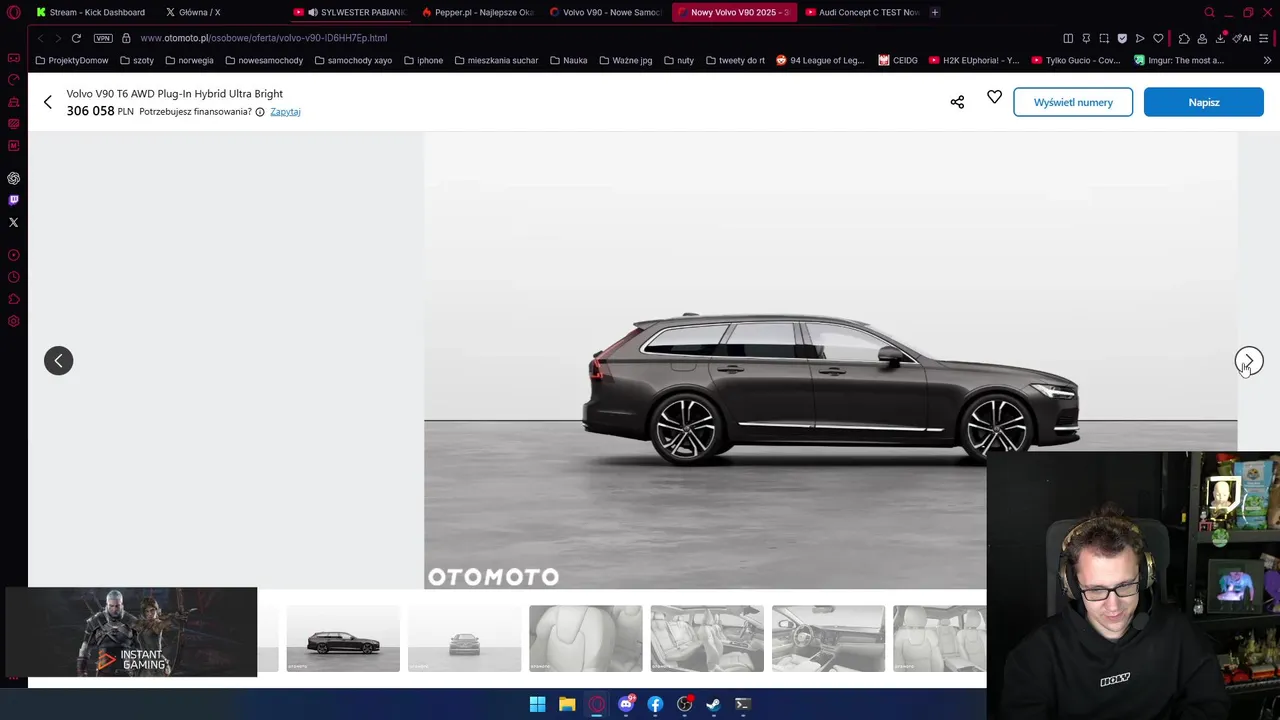The height and width of the screenshot is (720, 1280).
Task: Open Twitch from the Opera sidebar
Action: (x=13, y=200)
